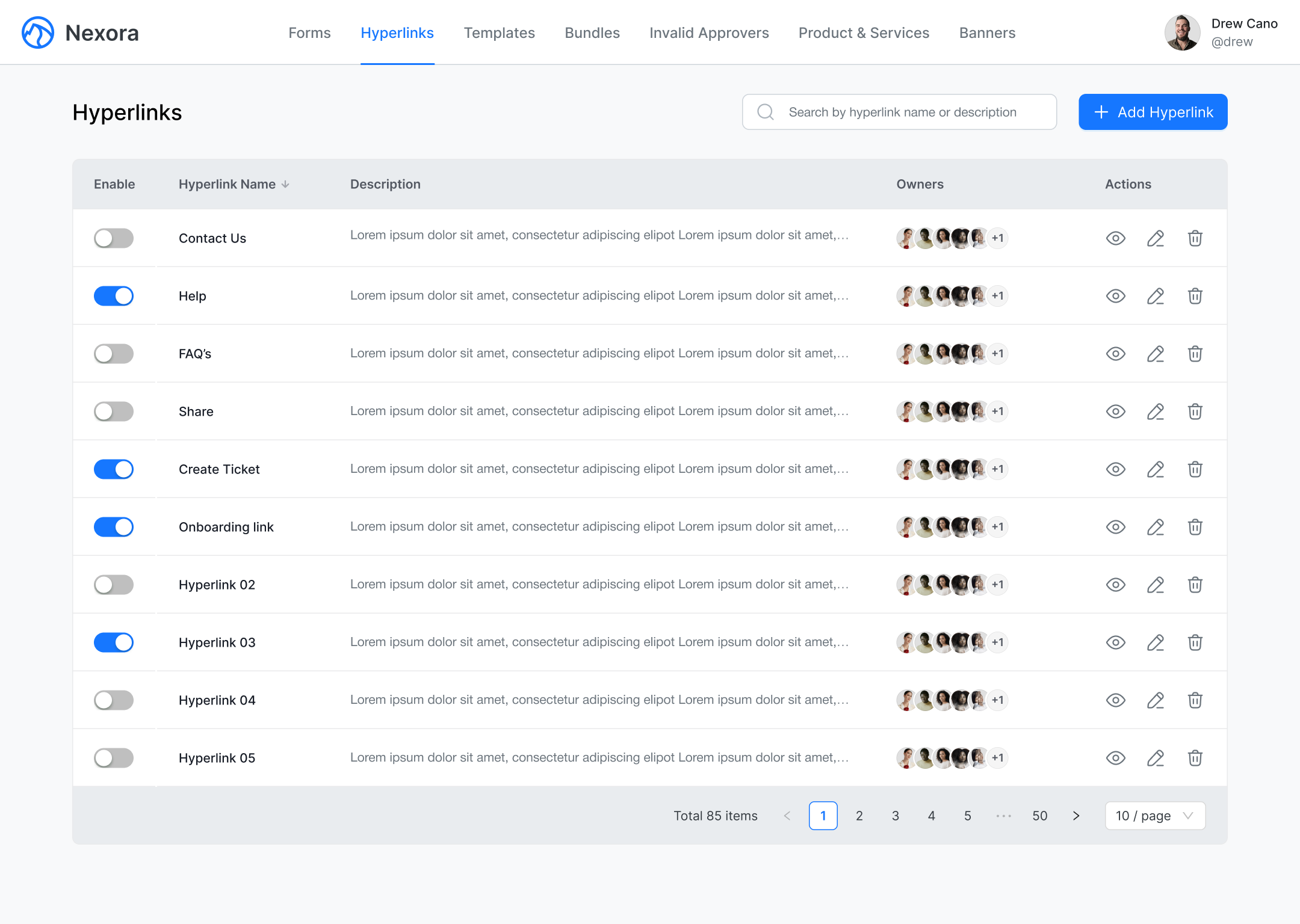Go to page 3 in pagination
The image size is (1300, 924).
tap(896, 816)
